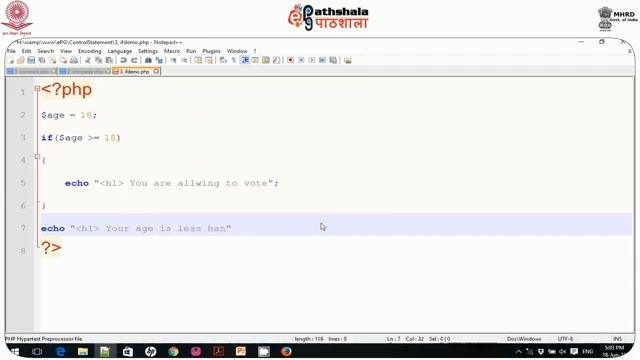
Task: Toggle the highlighted Indent Guide icon
Action: coord(244,60)
